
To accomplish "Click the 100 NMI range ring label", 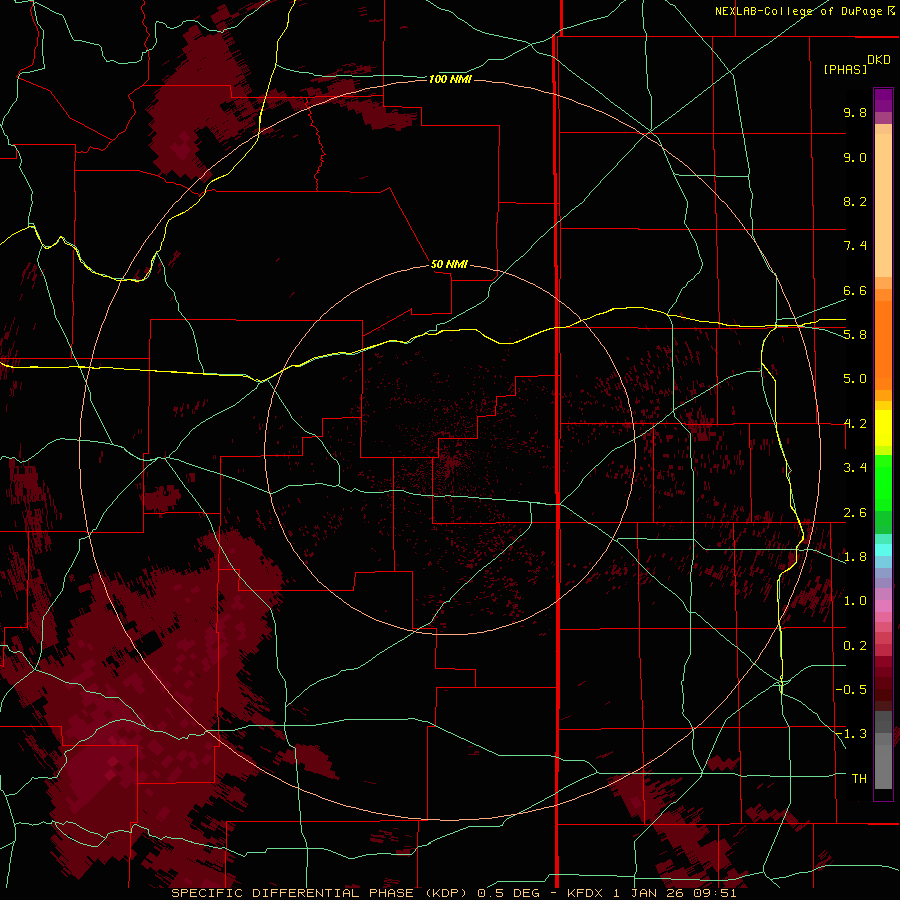I will point(450,79).
